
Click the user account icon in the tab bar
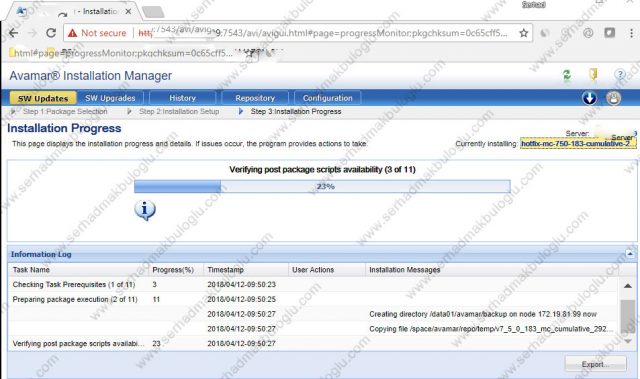click(613, 98)
